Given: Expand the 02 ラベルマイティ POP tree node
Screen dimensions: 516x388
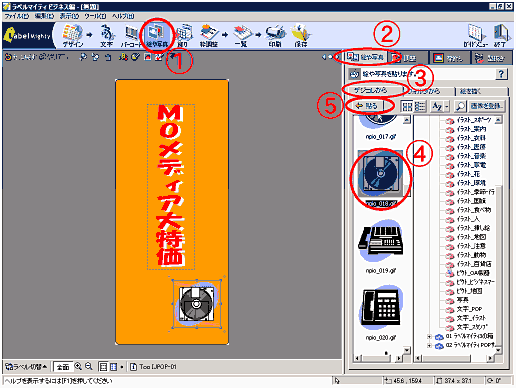Looking at the screenshot, I should (x=429, y=345).
